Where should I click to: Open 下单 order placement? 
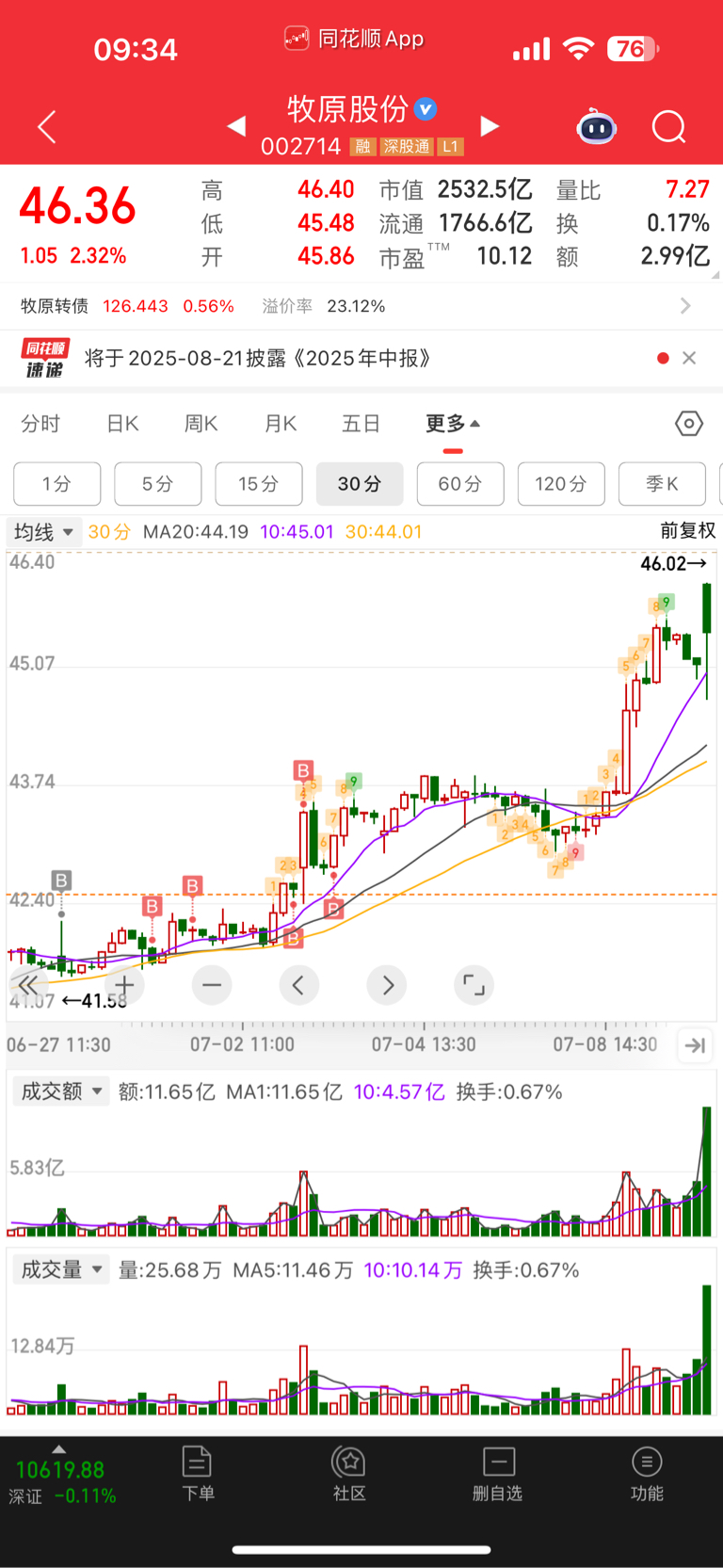198,1474
